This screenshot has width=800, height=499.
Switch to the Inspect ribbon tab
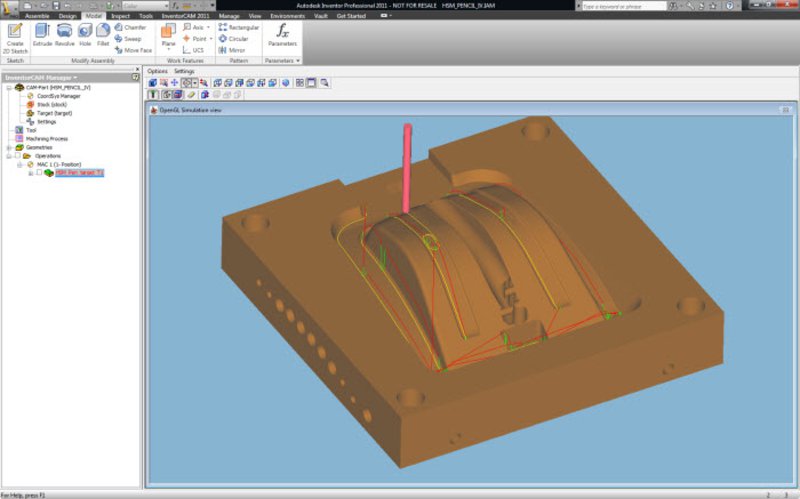[x=120, y=16]
